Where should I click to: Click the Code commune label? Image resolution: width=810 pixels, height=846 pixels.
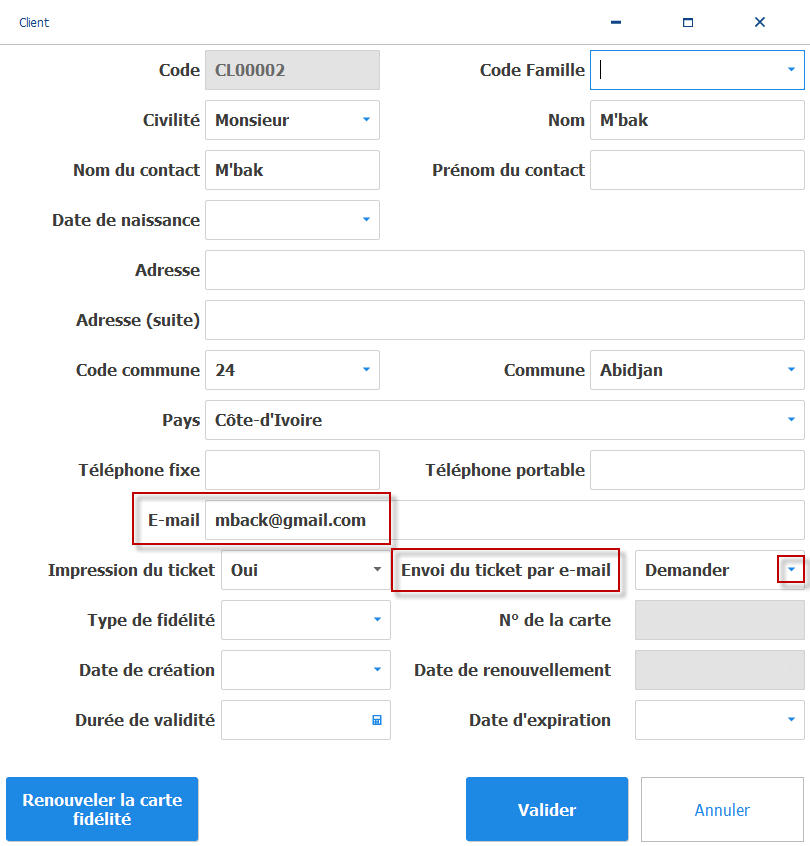[138, 370]
